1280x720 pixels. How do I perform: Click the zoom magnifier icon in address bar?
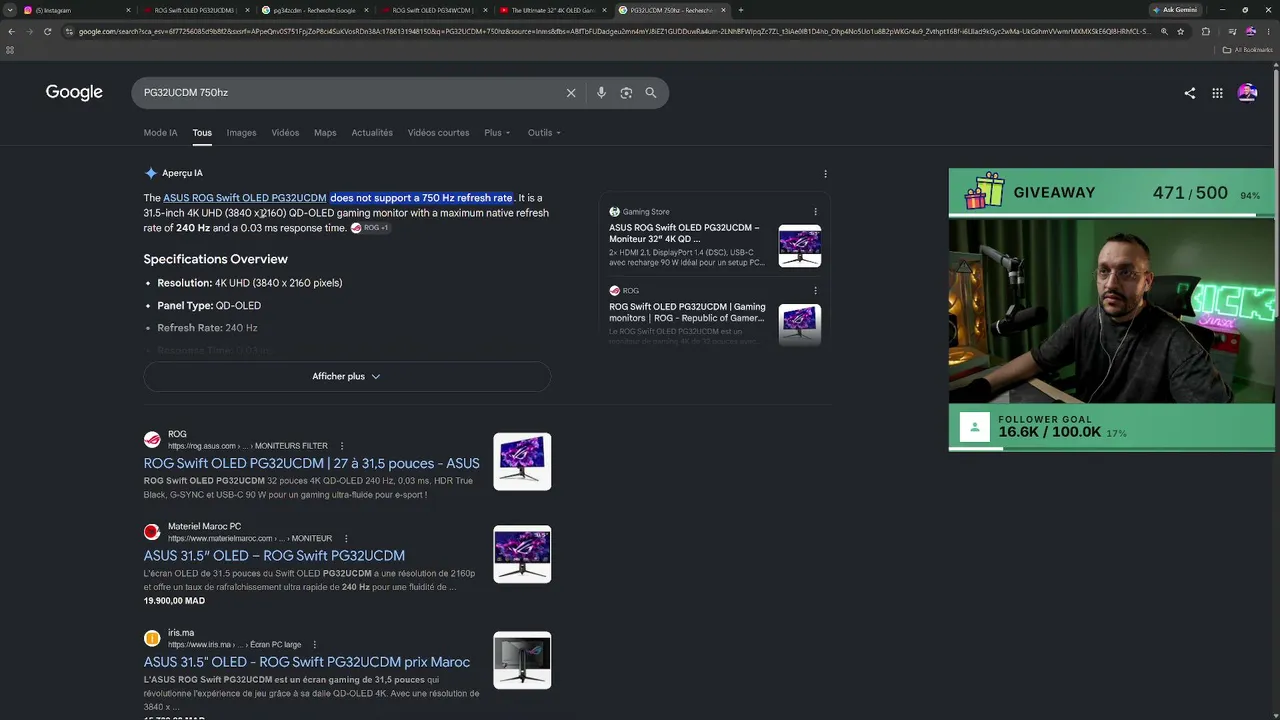click(x=1163, y=31)
